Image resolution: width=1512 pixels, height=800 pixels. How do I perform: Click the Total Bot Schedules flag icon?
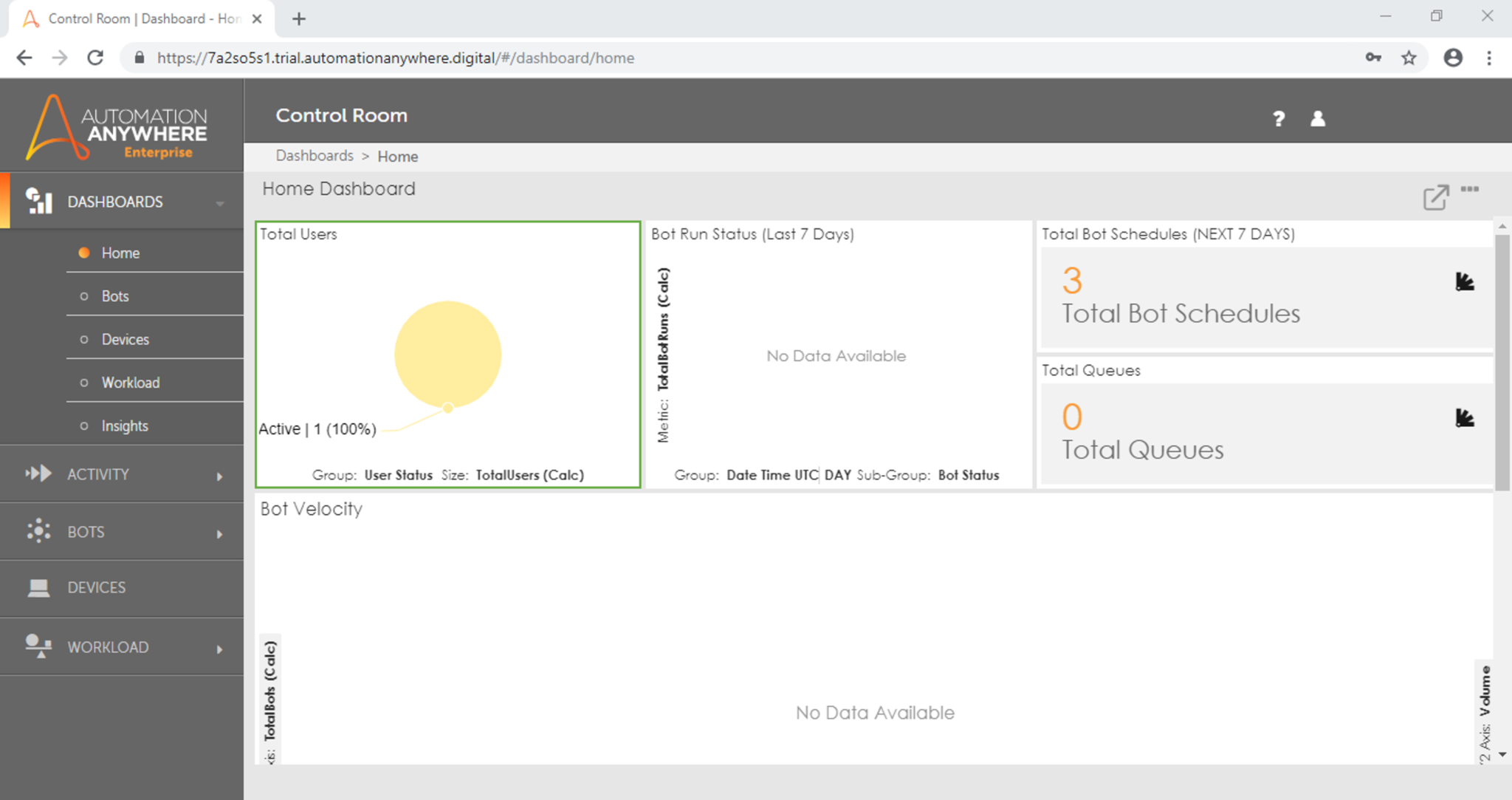(1462, 282)
